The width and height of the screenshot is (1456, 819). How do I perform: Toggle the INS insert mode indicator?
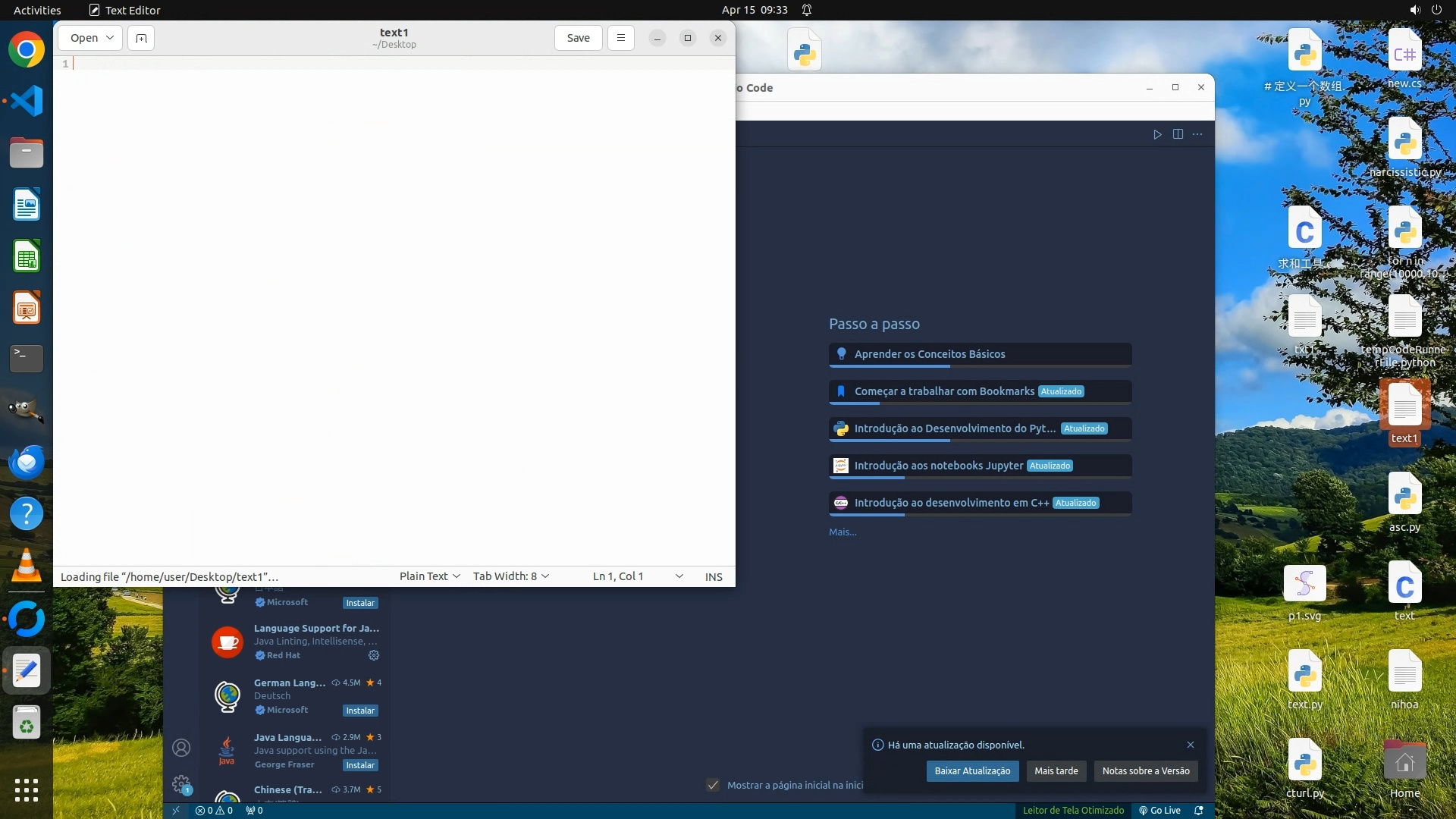coord(713,576)
